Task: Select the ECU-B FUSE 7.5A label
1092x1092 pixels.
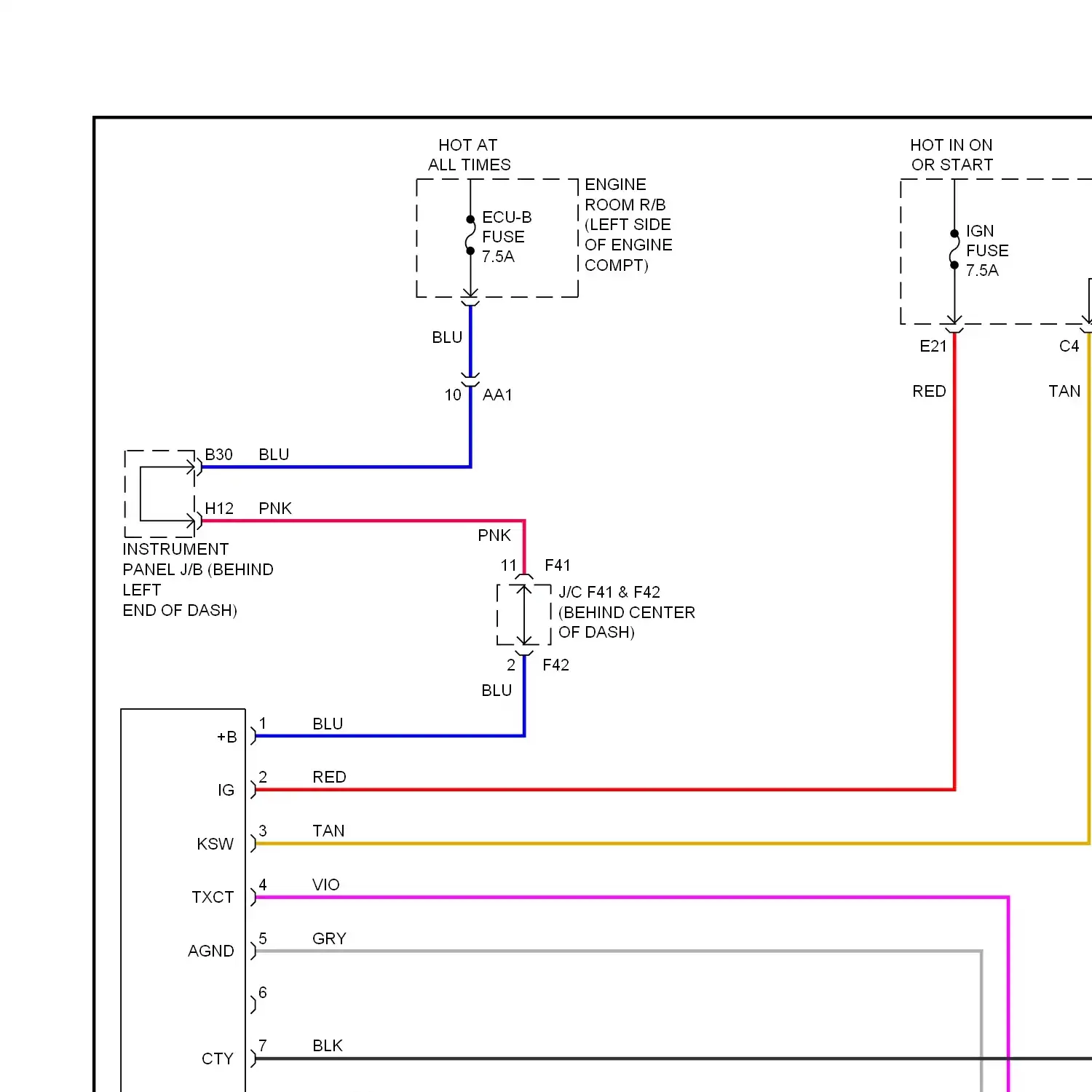Action: pyautogui.click(x=507, y=237)
